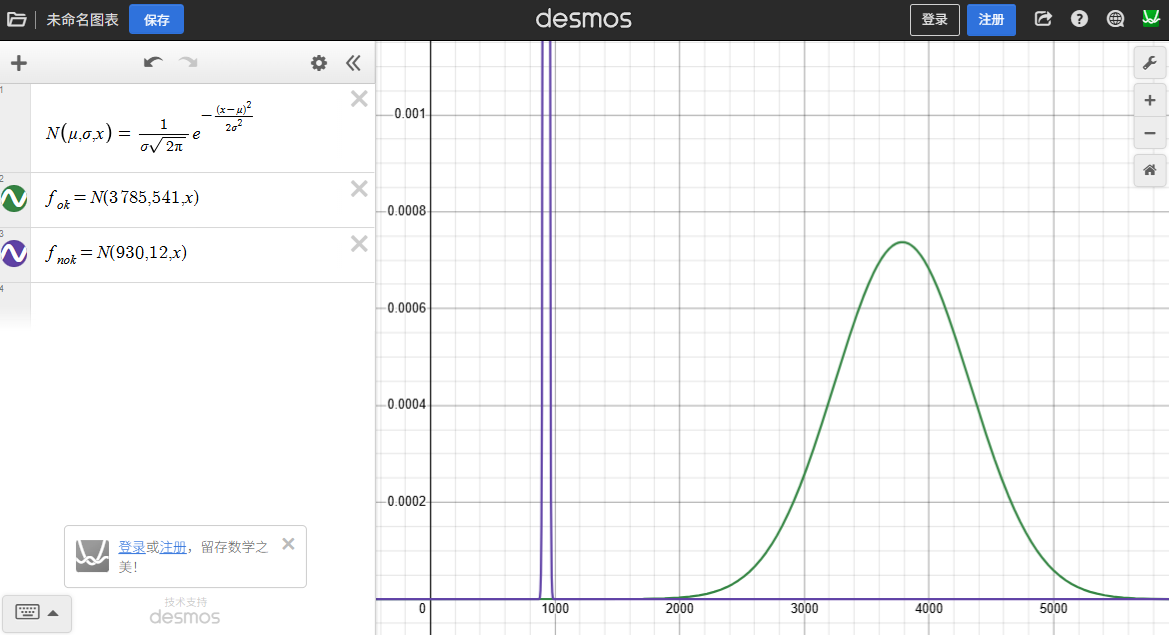Image resolution: width=1169 pixels, height=635 pixels.
Task: Click the 注册 sign-up button
Action: (990, 19)
